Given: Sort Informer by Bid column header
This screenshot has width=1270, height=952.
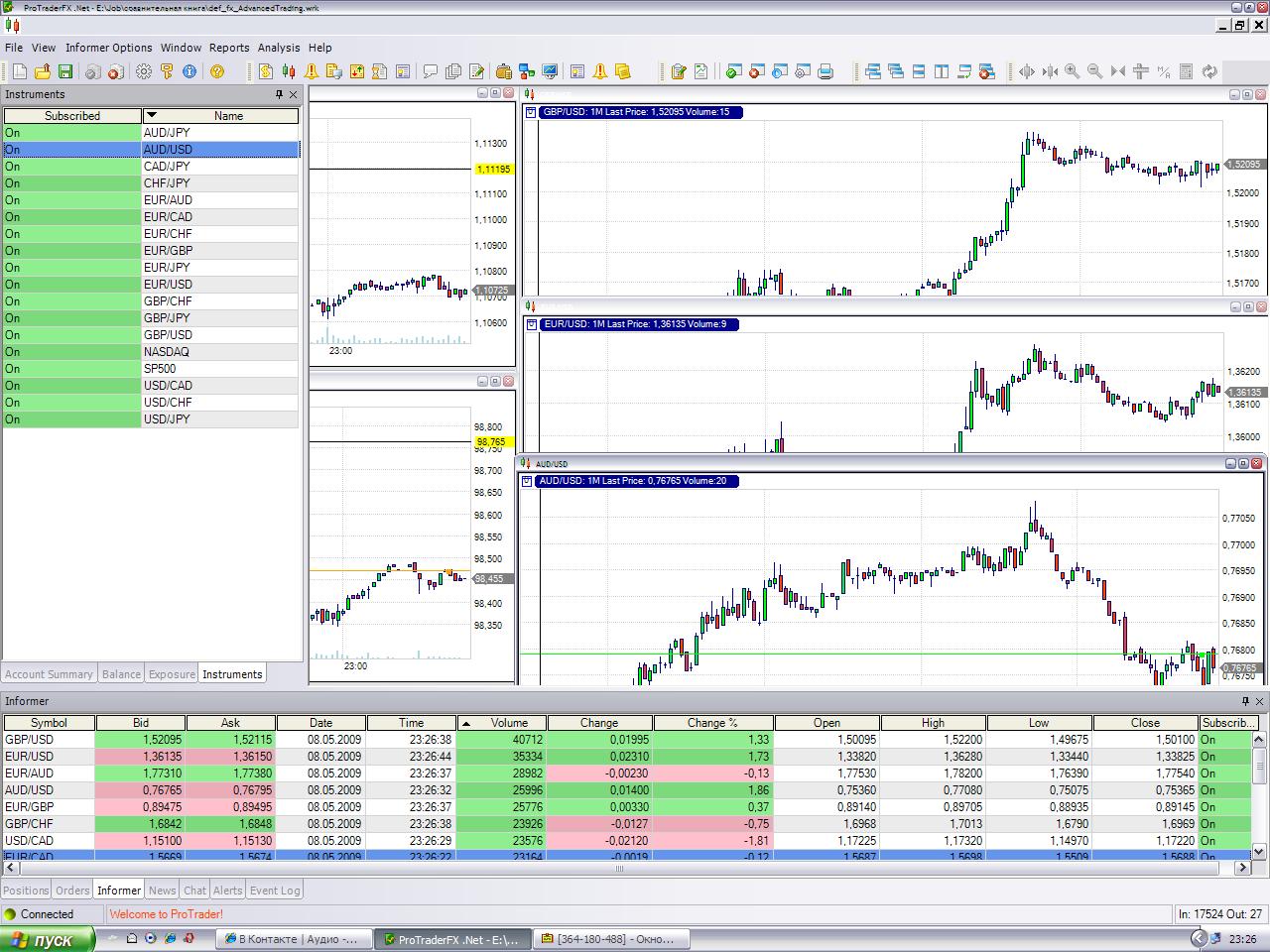Looking at the screenshot, I should (x=141, y=723).
